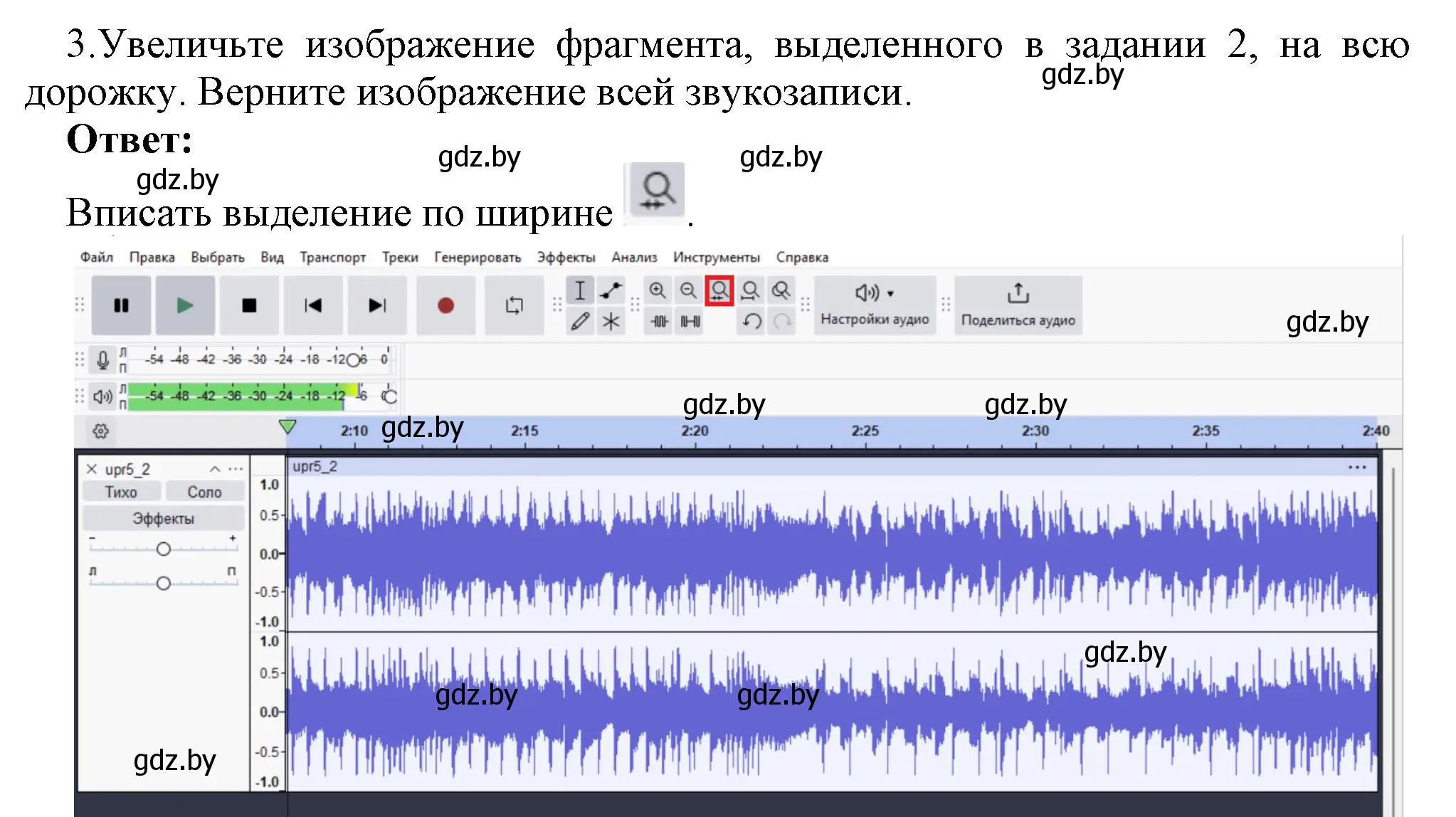Screen dimensions: 1456x817
Task: Open the Вид menu
Action: (272, 257)
